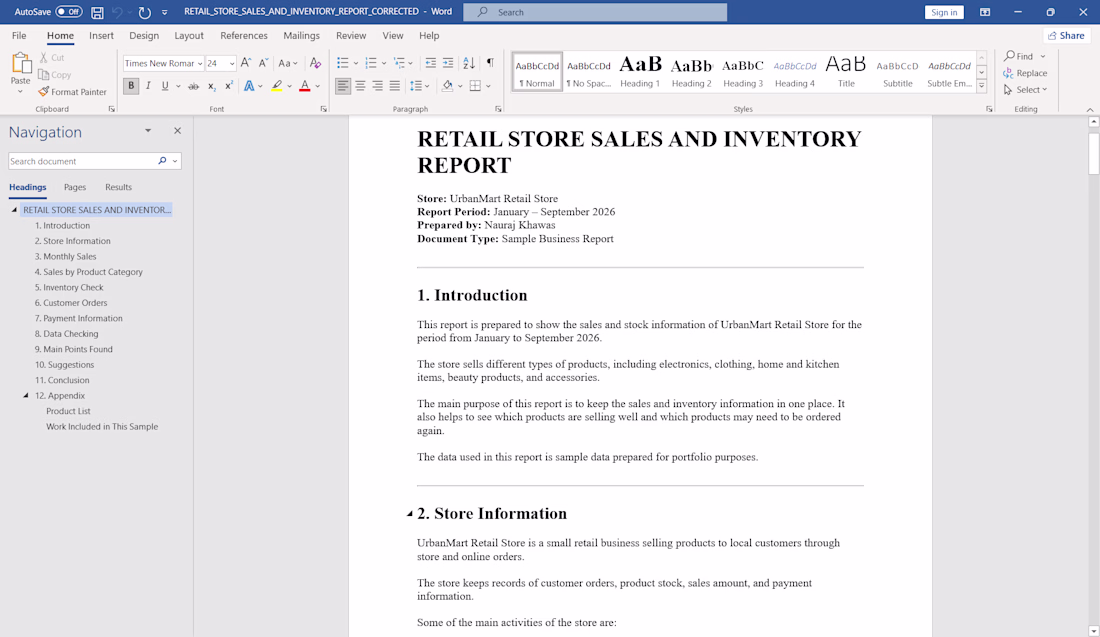Screen dimensions: 1100x637
Task: Apply Strikethrough formatting
Action: tap(193, 86)
